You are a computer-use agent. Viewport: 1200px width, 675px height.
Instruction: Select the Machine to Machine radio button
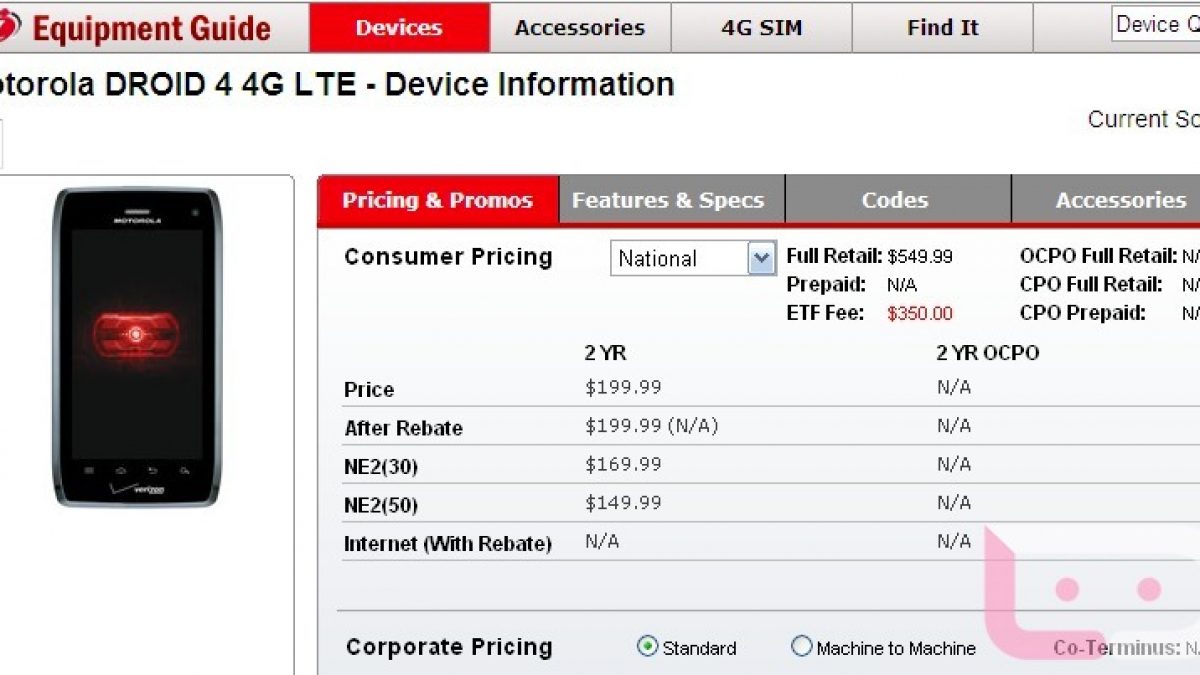pyautogui.click(x=802, y=647)
